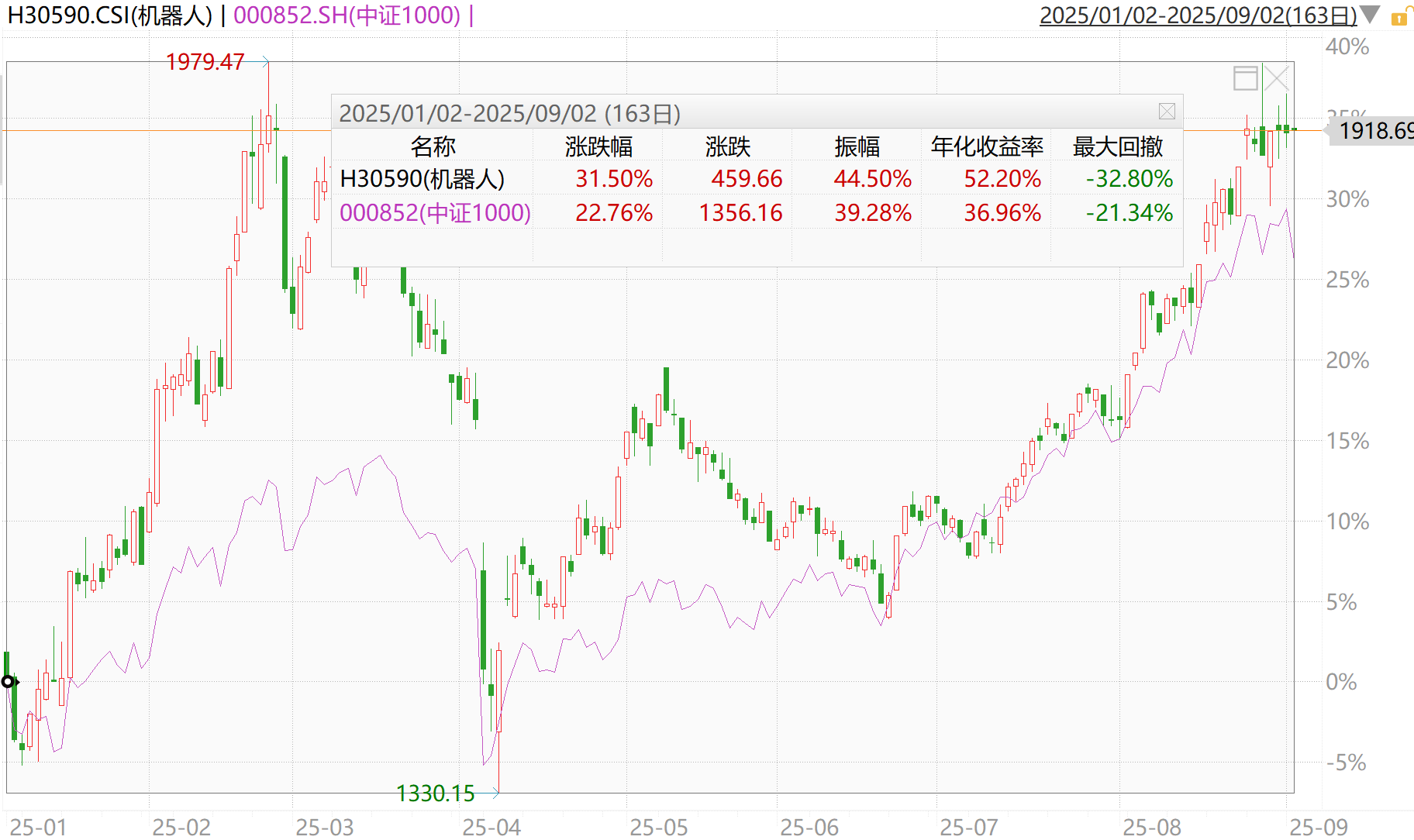Click the 25-08 label on time axis

[x=1151, y=827]
